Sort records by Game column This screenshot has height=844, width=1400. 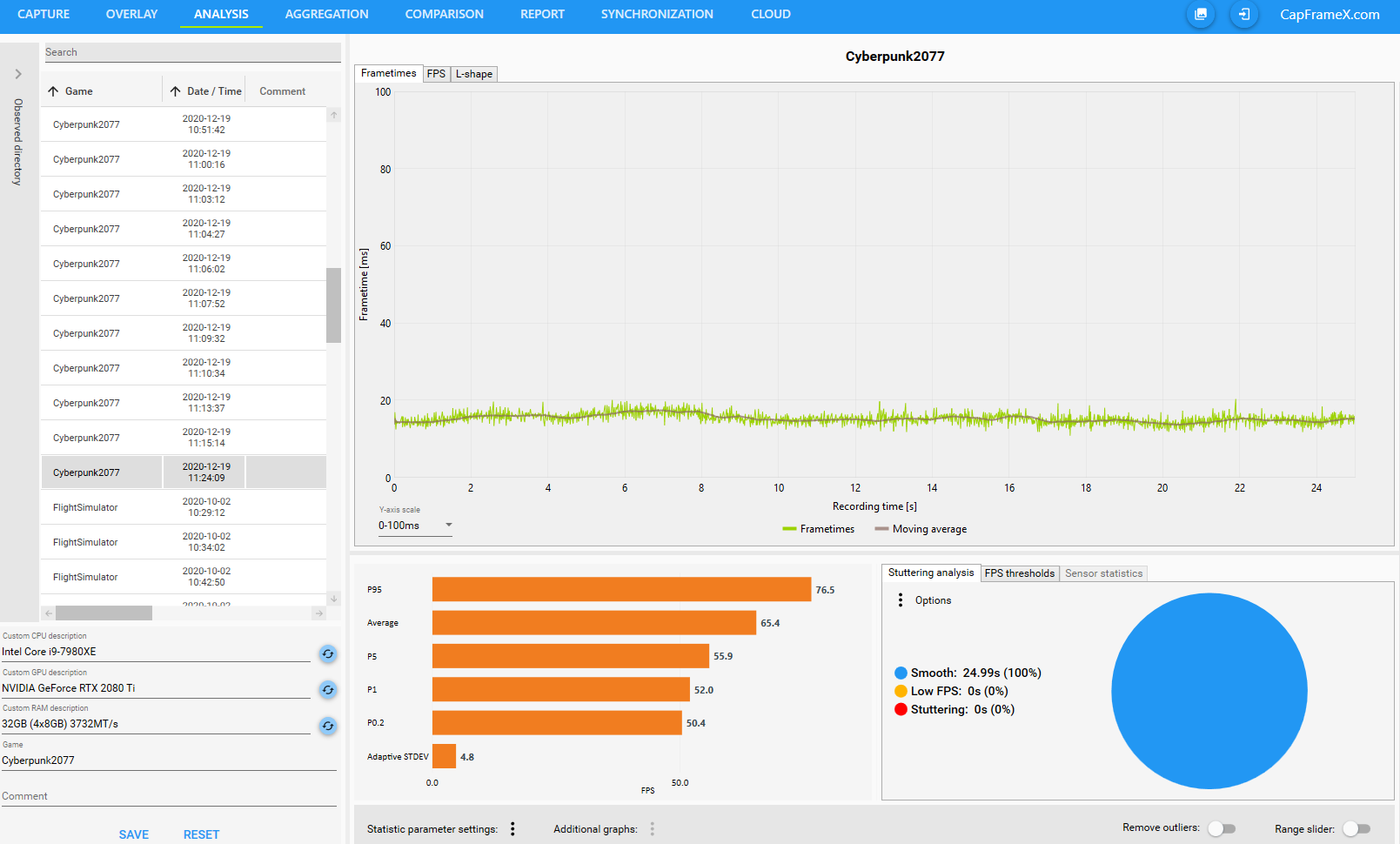[78, 91]
